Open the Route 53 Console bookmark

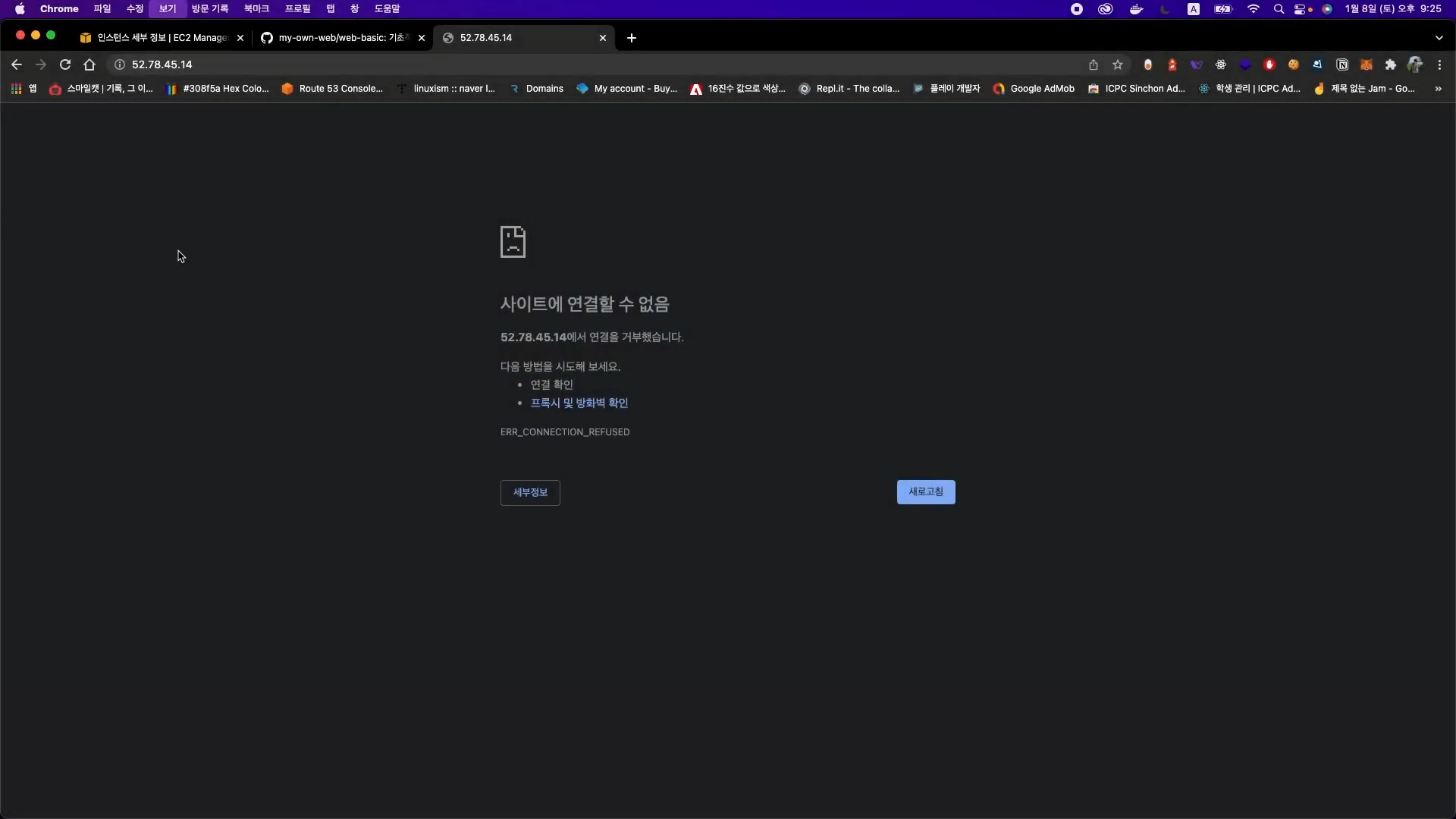[x=332, y=89]
